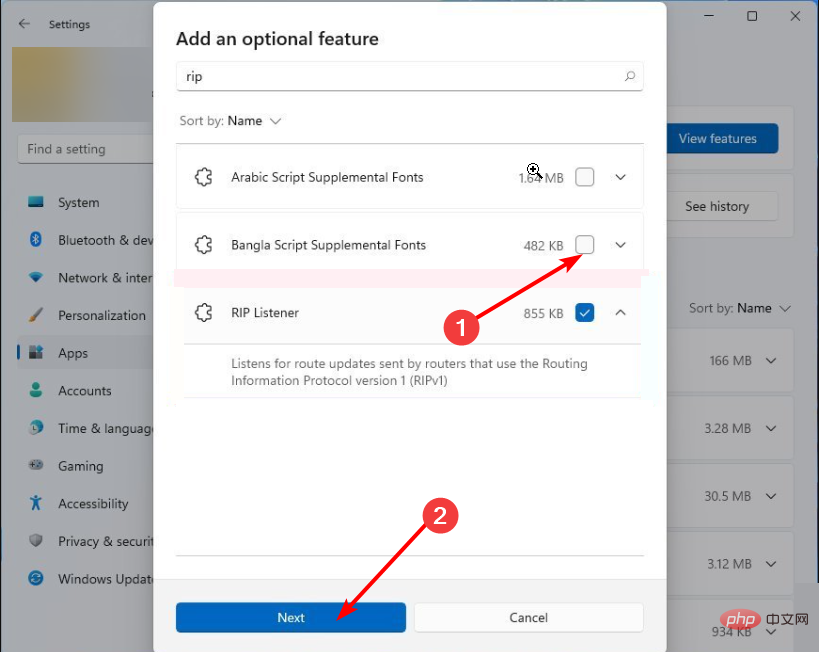Viewport: 819px width, 652px height.
Task: Expand the Bangla Script Supplemental Fonts entry
Action: [620, 245]
